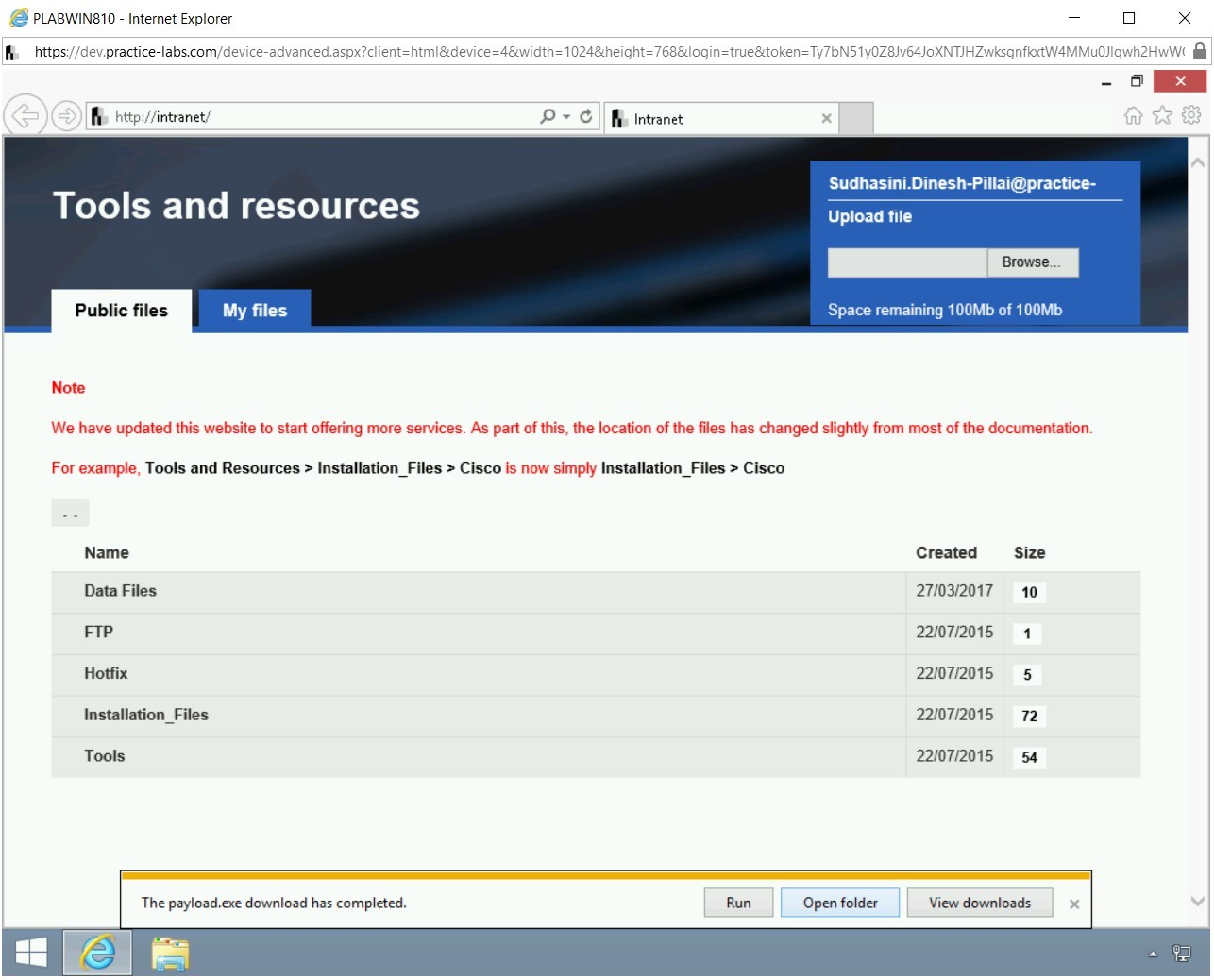Click the Windows Start button
Image resolution: width=1214 pixels, height=980 pixels.
(31, 954)
